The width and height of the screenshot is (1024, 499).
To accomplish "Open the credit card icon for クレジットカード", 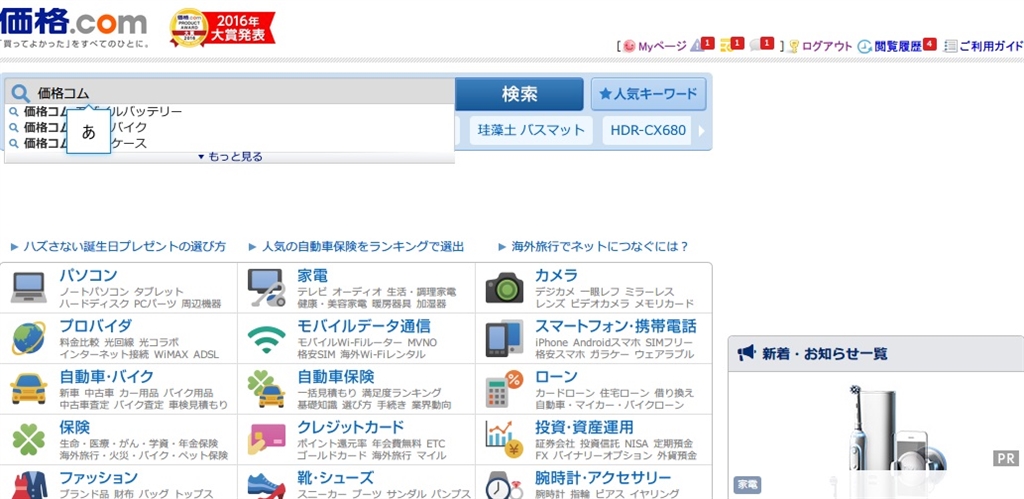I will pyautogui.click(x=266, y=440).
